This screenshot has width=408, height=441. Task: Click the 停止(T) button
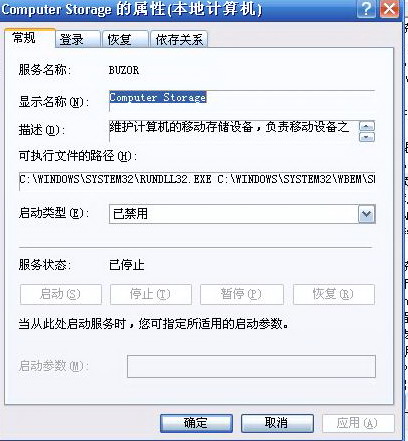151,294
